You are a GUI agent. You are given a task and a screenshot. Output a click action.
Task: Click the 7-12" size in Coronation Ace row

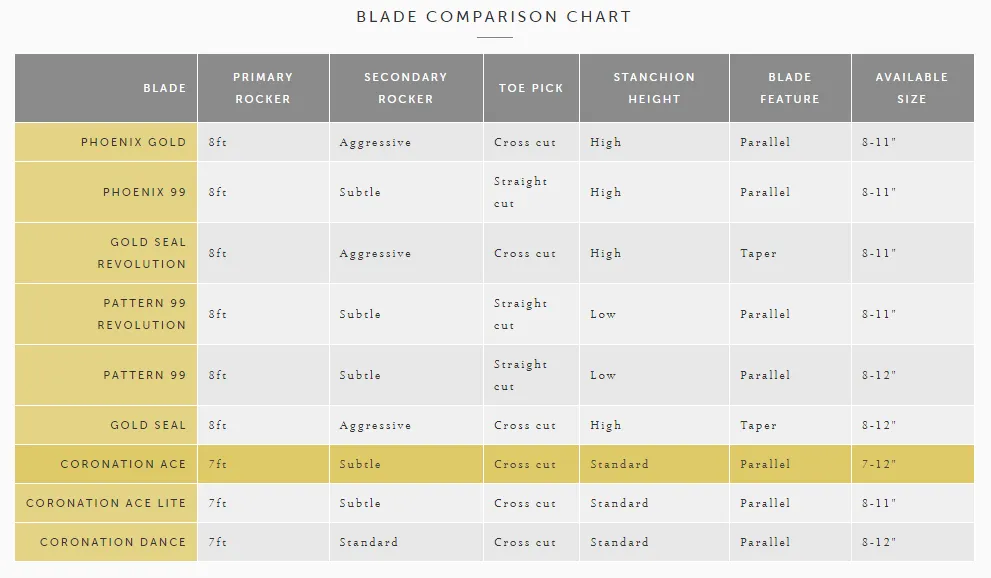[879, 464]
